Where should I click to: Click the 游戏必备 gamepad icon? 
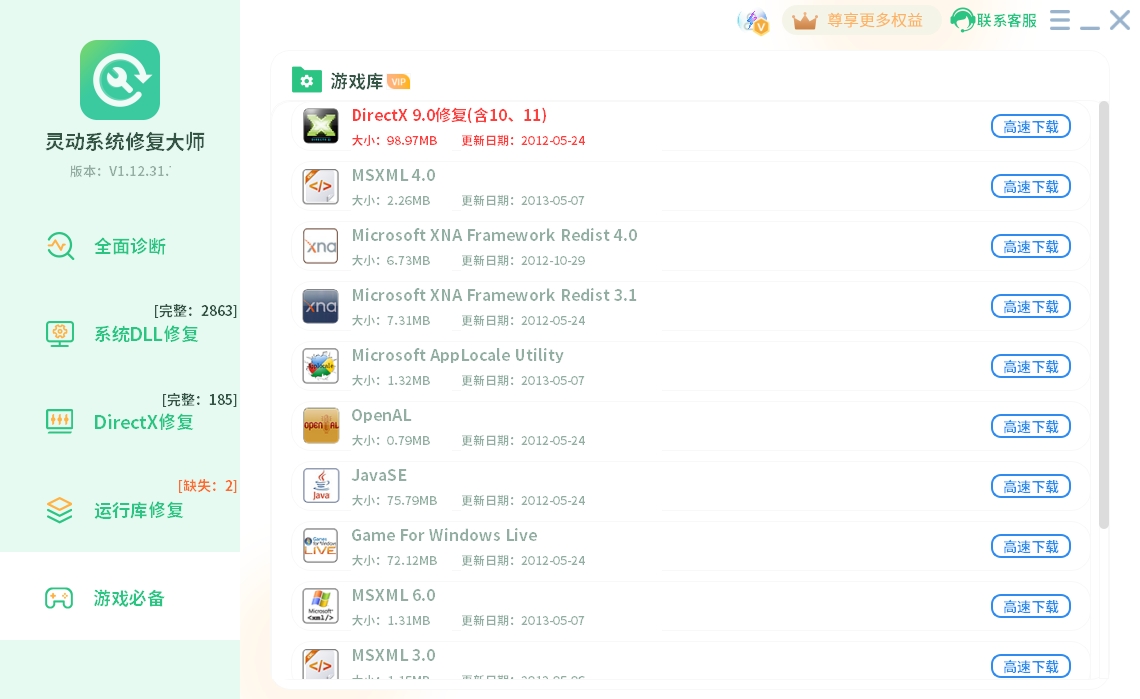click(x=59, y=598)
